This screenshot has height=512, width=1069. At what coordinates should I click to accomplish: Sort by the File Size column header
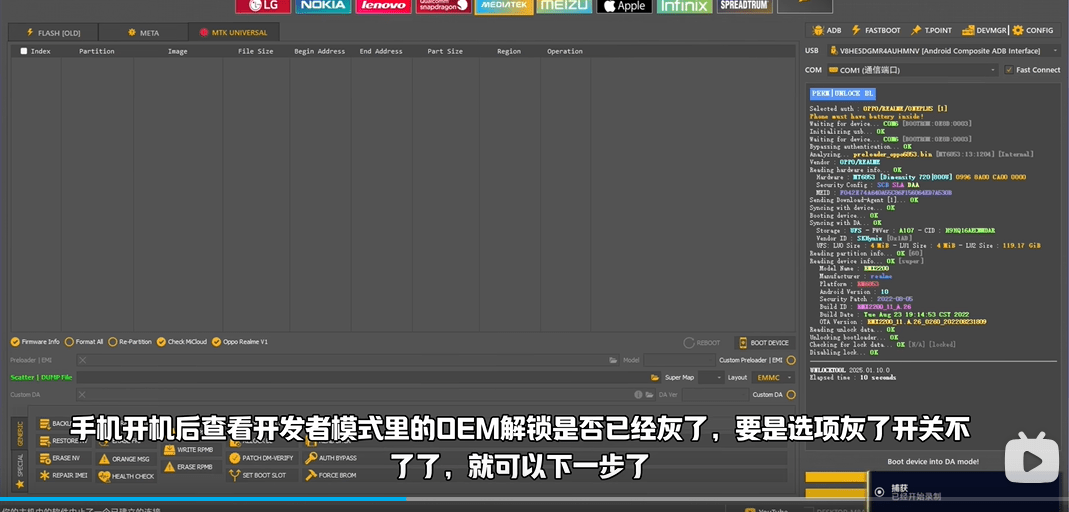click(x=256, y=51)
